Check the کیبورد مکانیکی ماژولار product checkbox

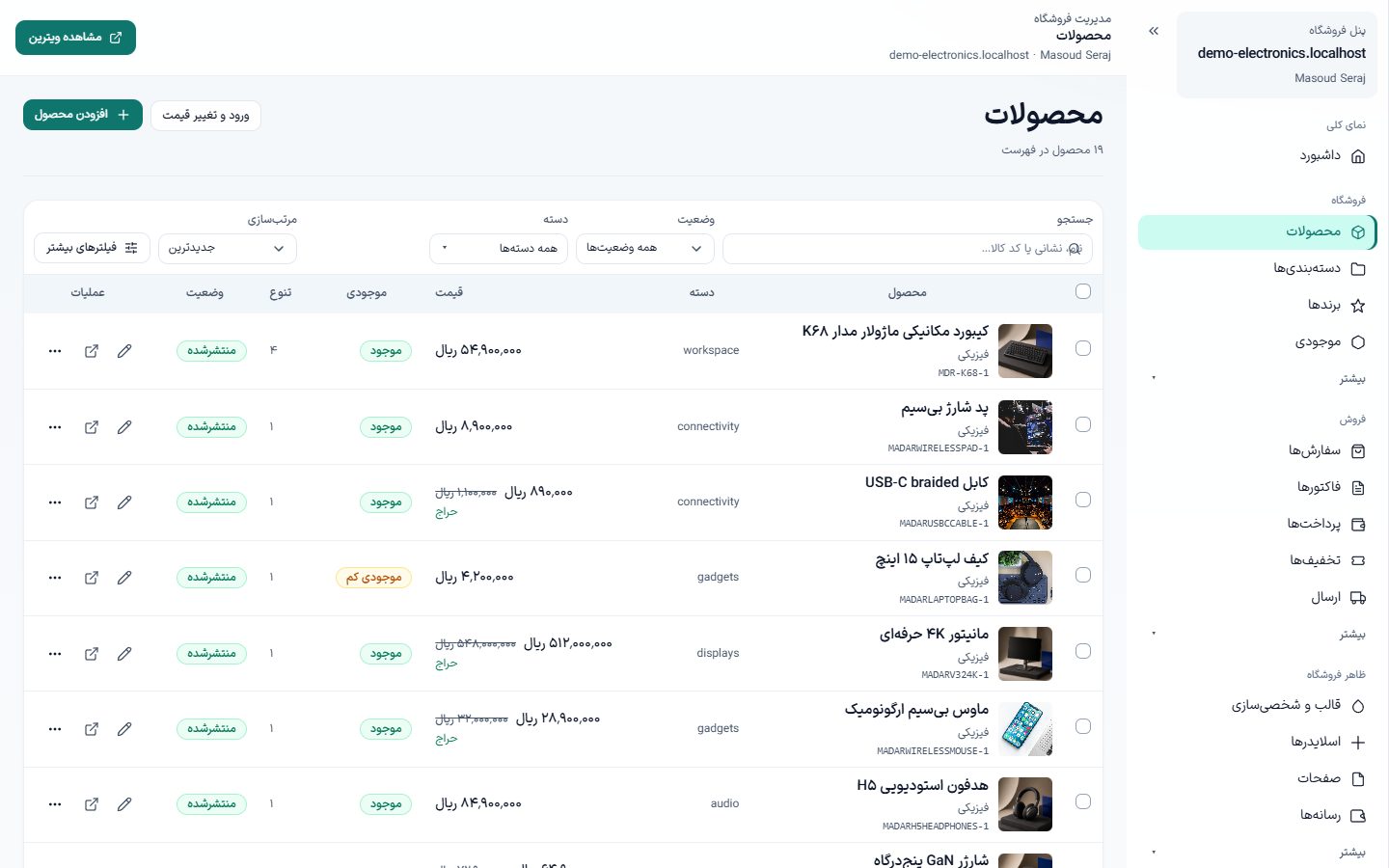tap(1083, 348)
